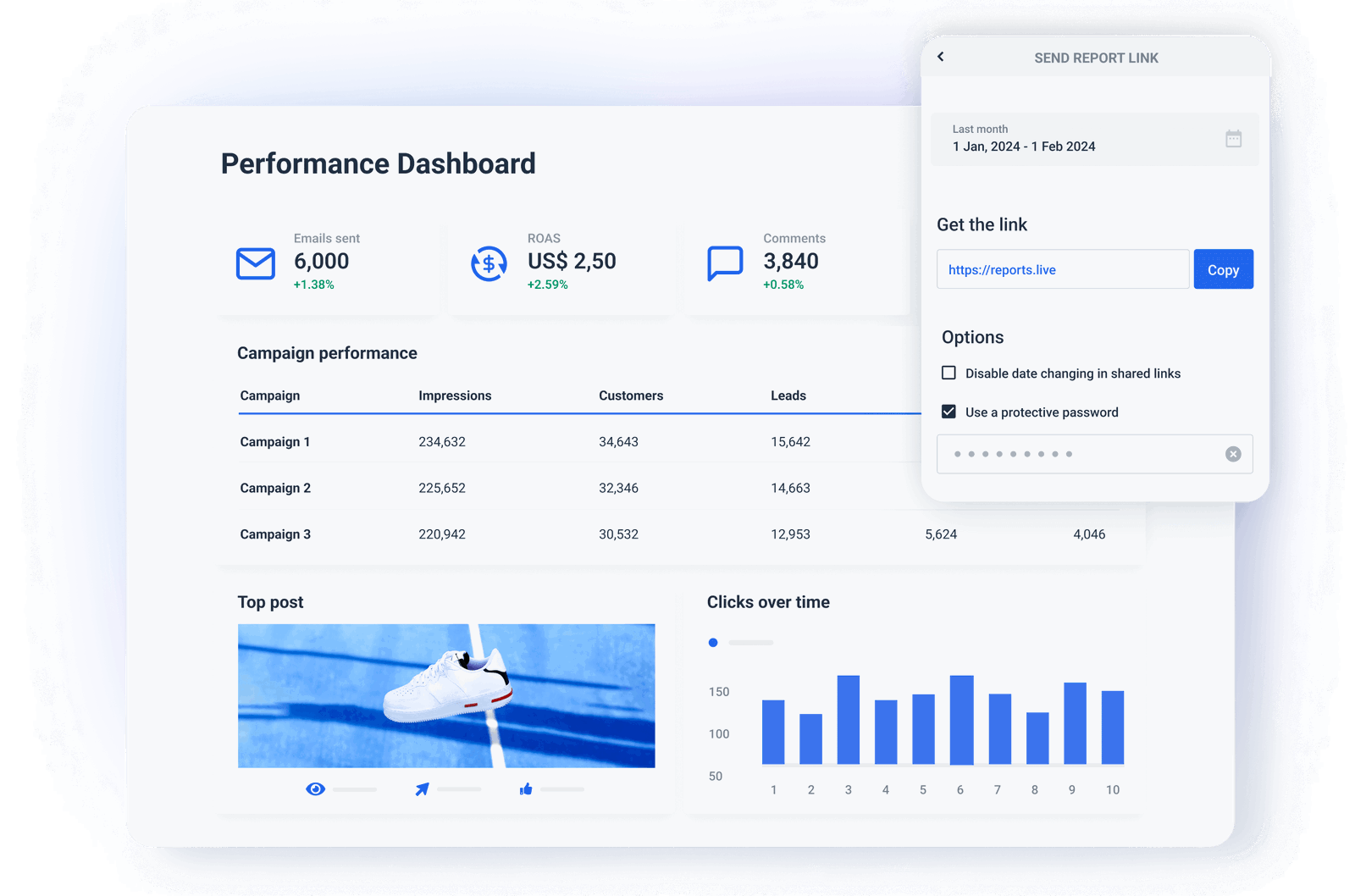The height and width of the screenshot is (896, 1355).
Task: Click the email envelope icon for Emails sent
Action: click(255, 263)
